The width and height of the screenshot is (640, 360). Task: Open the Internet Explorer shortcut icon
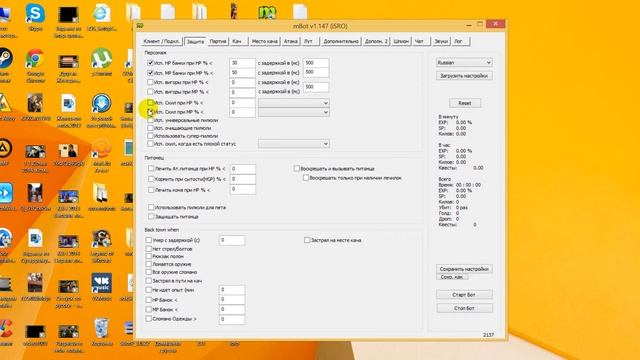click(x=101, y=14)
